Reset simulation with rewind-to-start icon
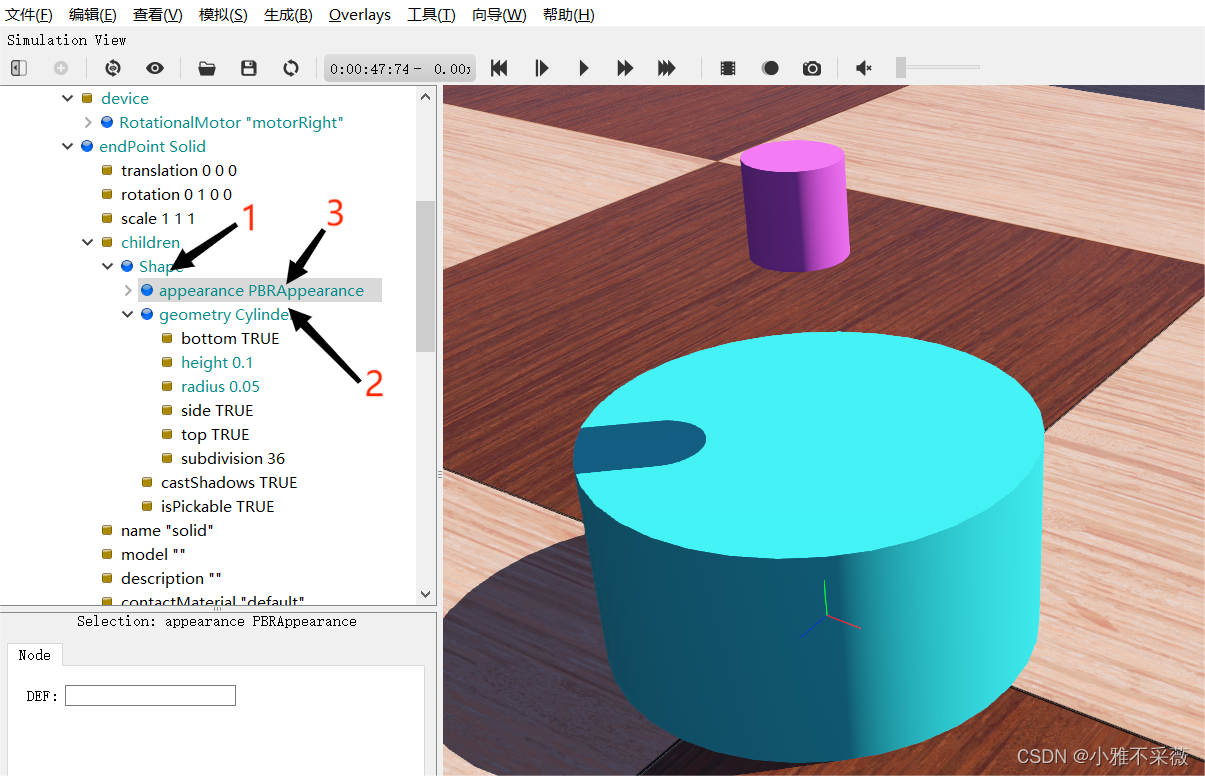The height and width of the screenshot is (776, 1205). coord(499,68)
